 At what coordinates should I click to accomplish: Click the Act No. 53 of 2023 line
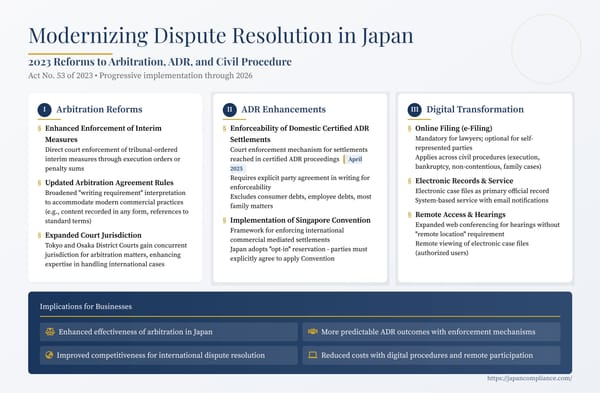coord(140,75)
